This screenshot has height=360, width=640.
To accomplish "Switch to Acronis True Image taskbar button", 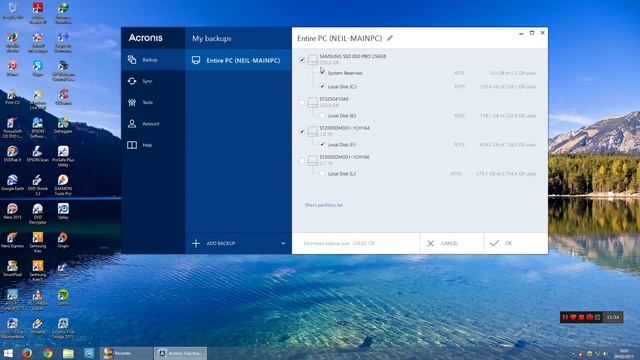I will coord(180,353).
